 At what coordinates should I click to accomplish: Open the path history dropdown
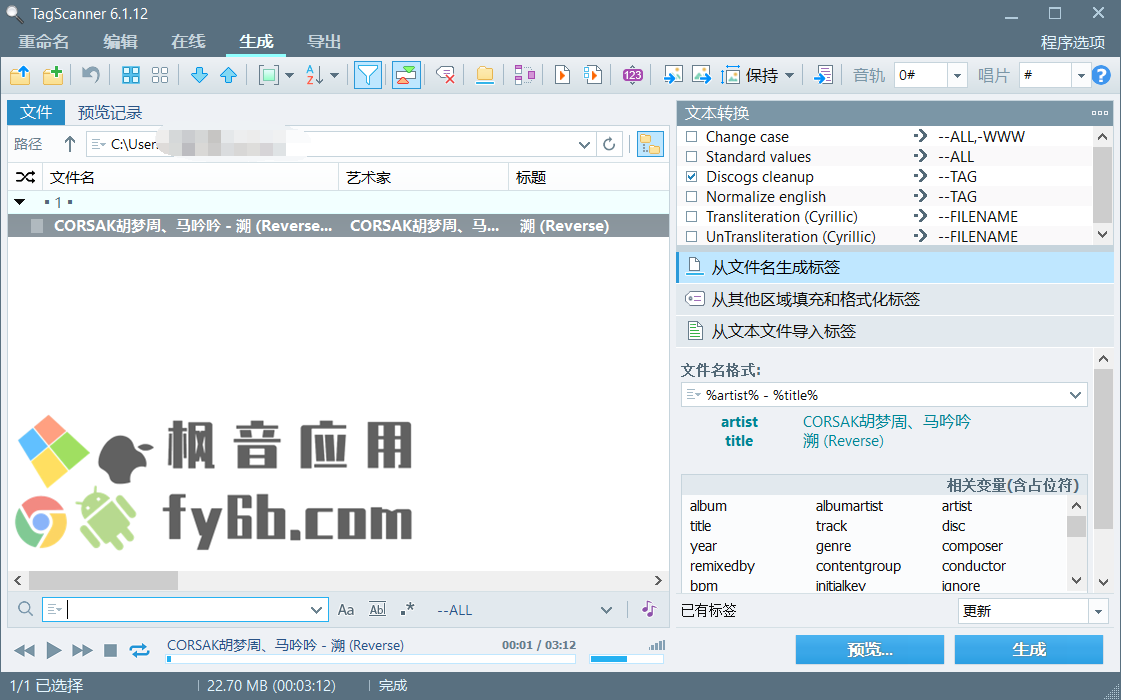[x=583, y=144]
